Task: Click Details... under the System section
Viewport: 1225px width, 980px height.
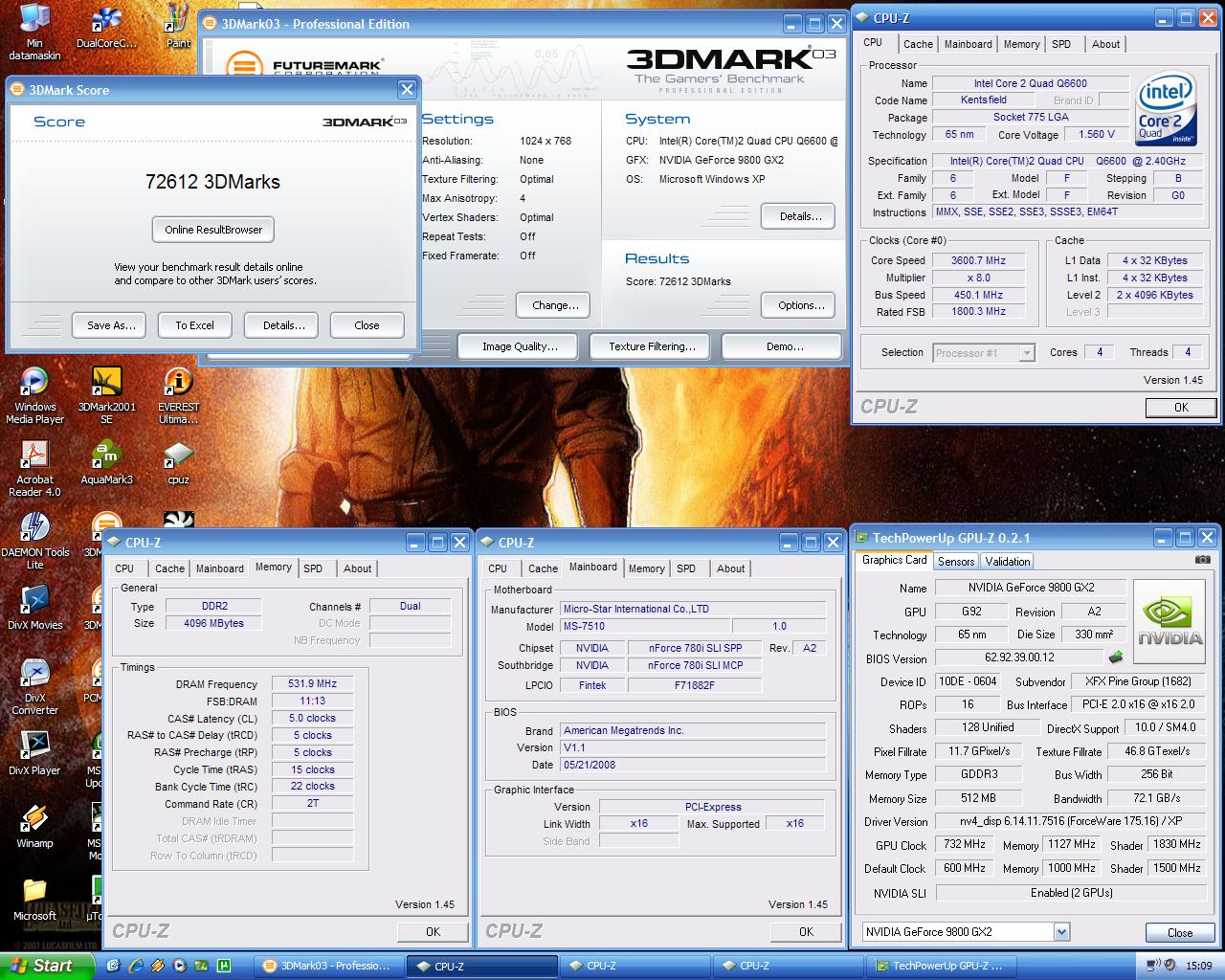Action: pos(800,216)
